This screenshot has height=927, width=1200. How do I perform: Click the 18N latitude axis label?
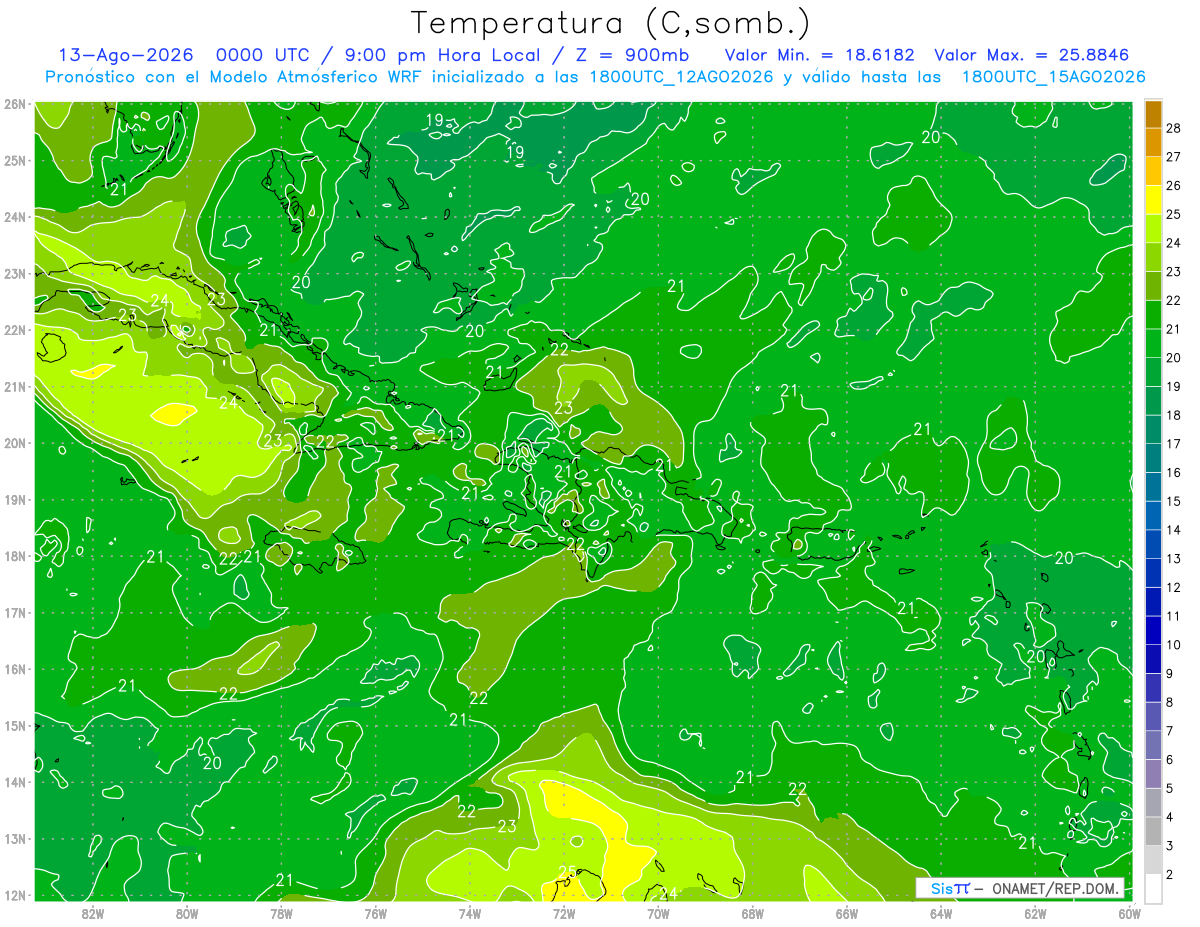(15, 556)
